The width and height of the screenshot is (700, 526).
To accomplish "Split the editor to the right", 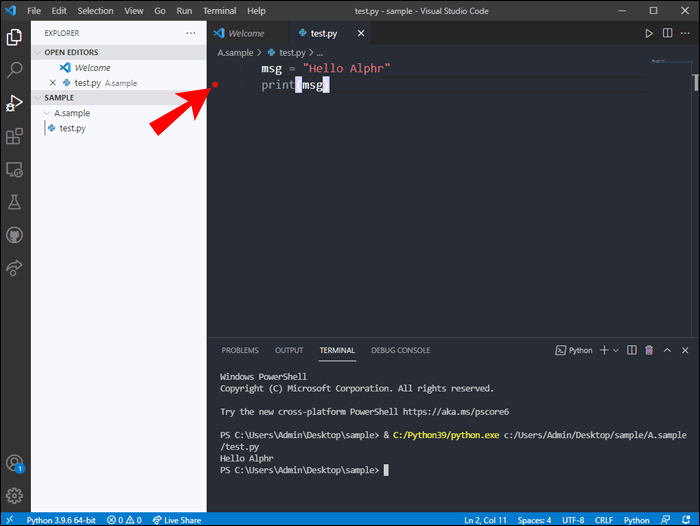I will coord(667,33).
